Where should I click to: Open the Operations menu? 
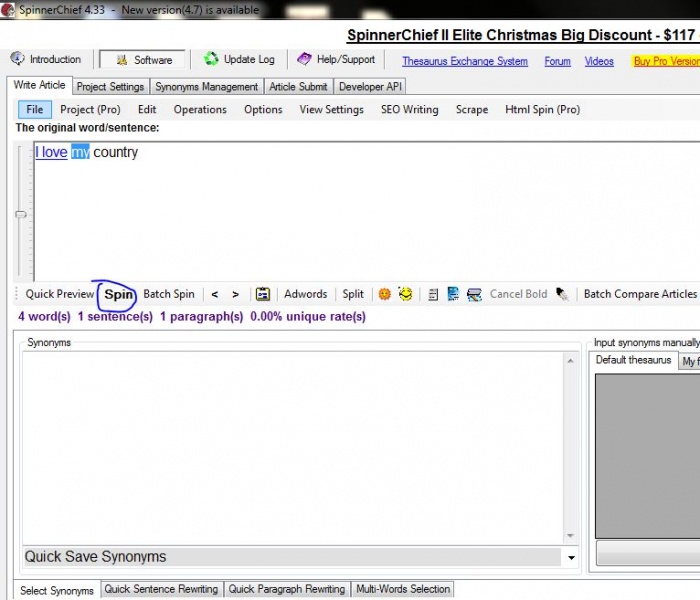(200, 109)
